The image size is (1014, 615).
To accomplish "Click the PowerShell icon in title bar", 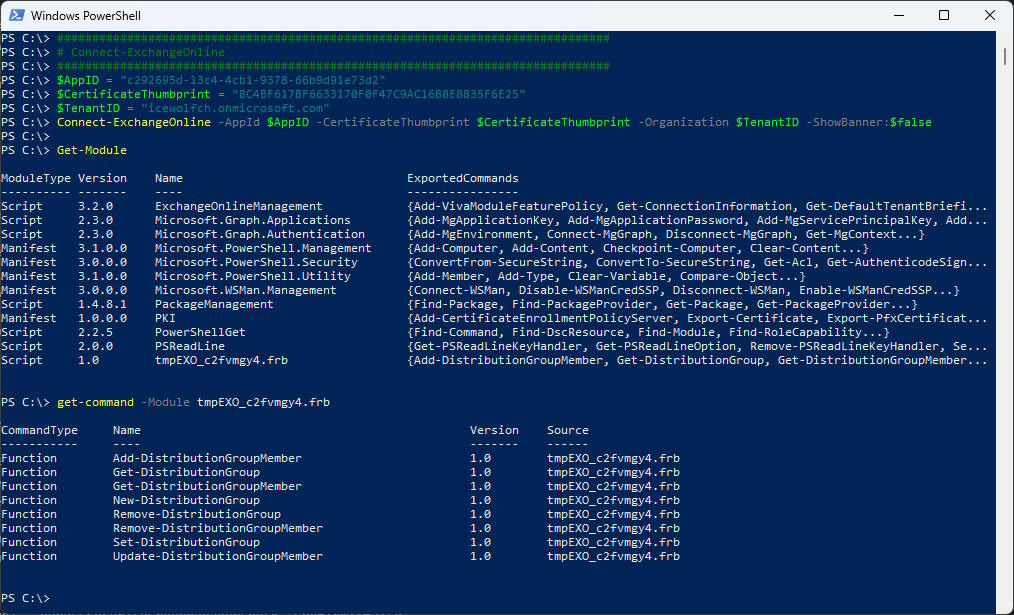I will point(17,15).
